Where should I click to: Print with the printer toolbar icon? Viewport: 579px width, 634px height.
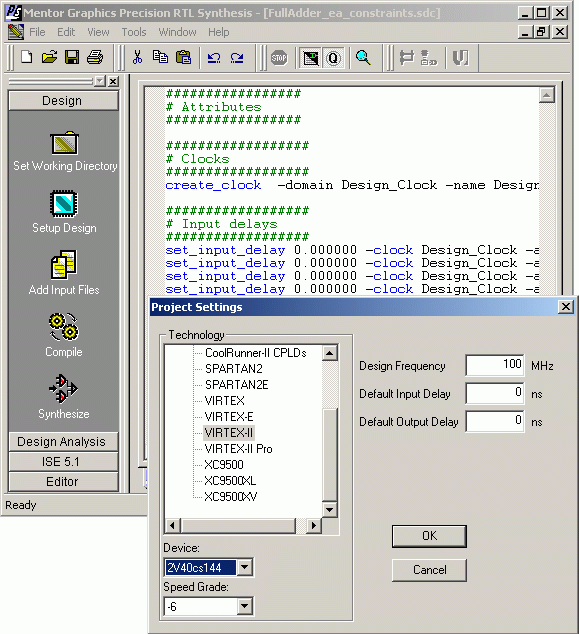[95, 57]
